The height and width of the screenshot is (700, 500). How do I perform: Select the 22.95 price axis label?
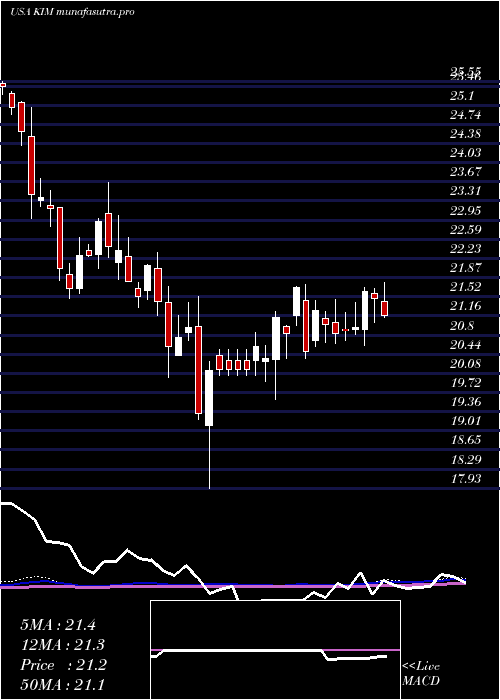pyautogui.click(x=466, y=210)
